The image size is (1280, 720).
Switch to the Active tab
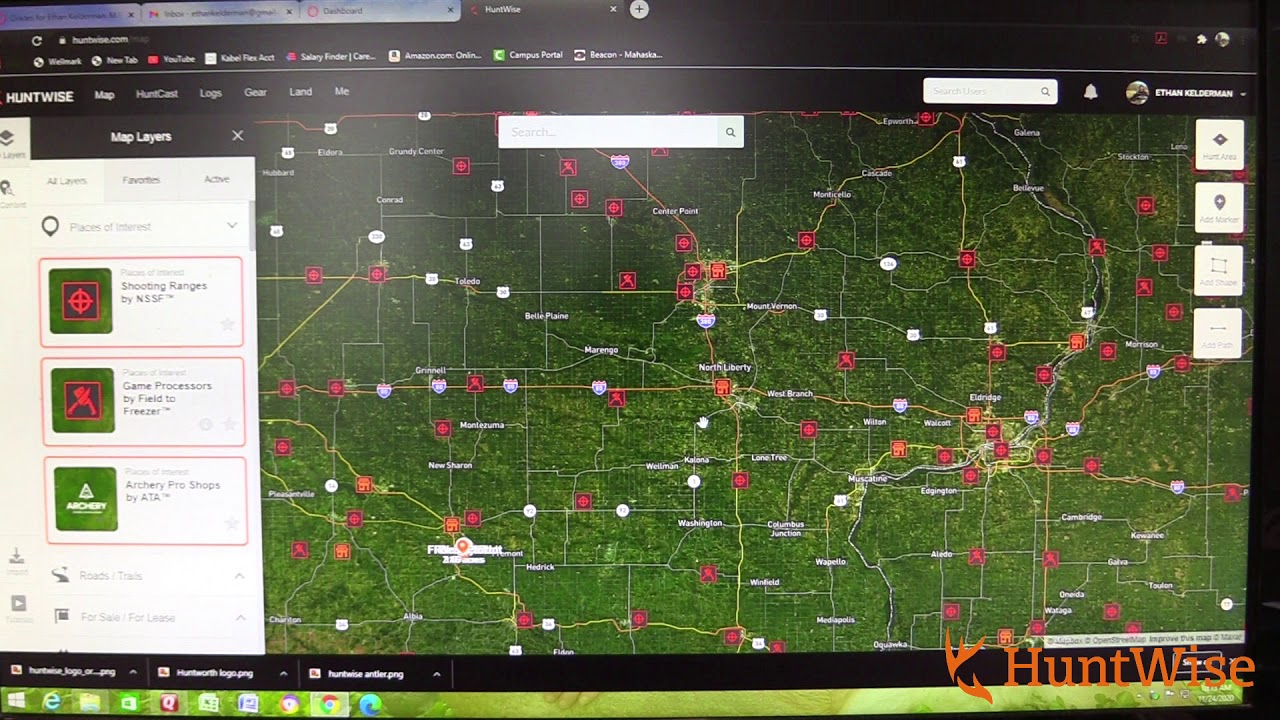click(216, 179)
